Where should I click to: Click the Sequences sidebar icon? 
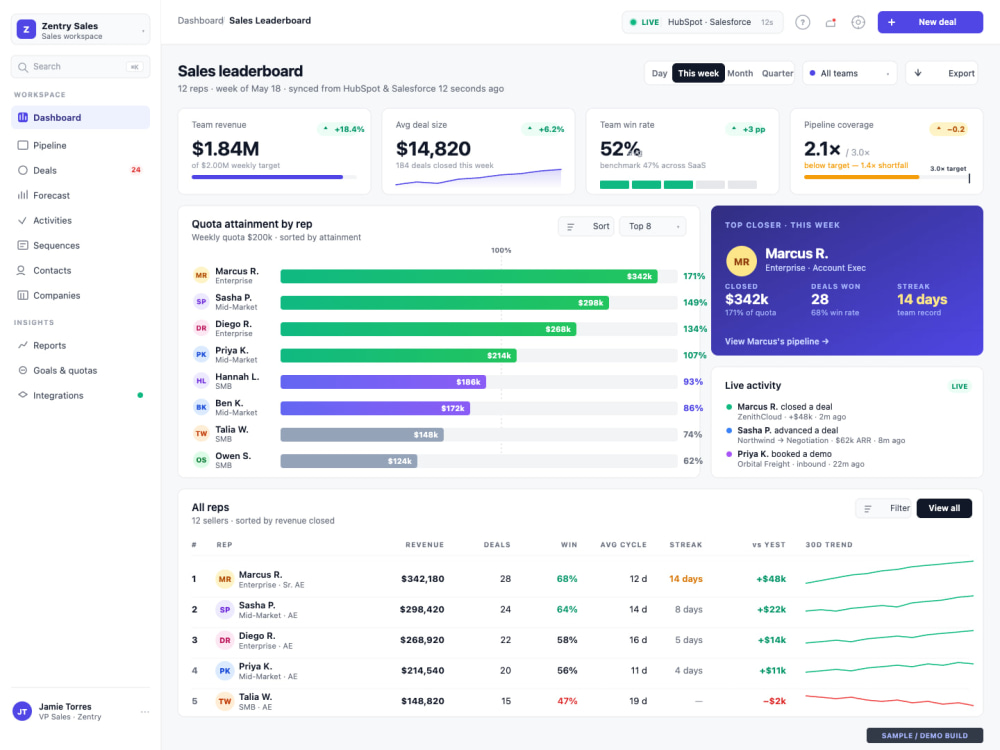pos(23,246)
